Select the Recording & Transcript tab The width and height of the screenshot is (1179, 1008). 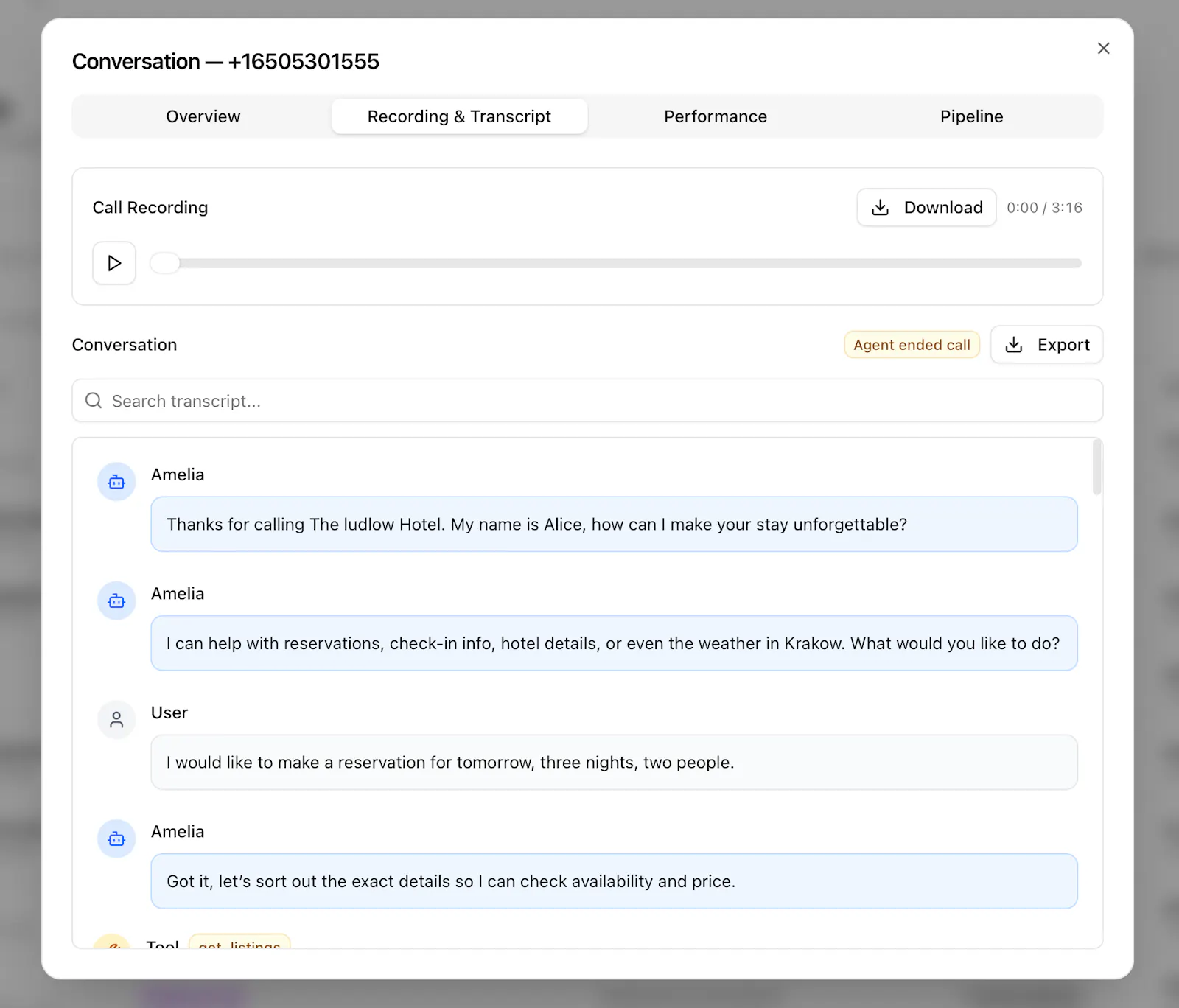pos(459,116)
